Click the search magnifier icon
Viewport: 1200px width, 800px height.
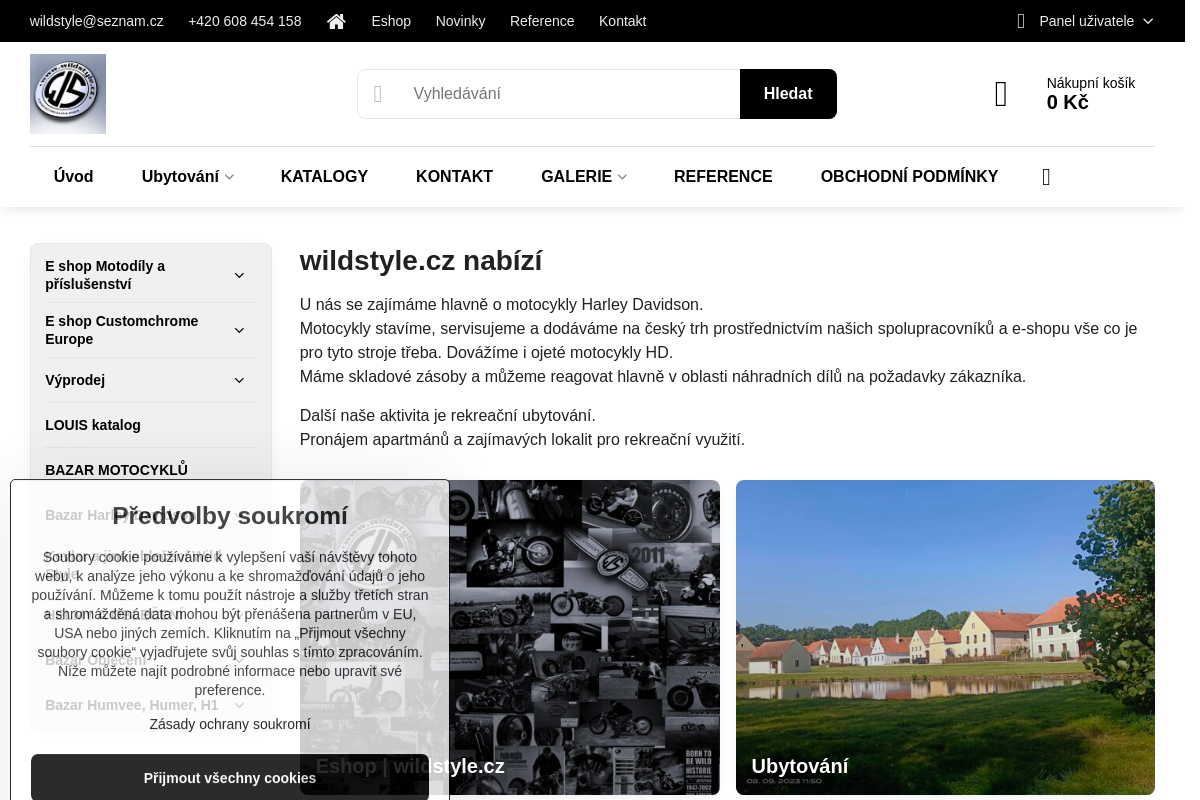coord(378,94)
